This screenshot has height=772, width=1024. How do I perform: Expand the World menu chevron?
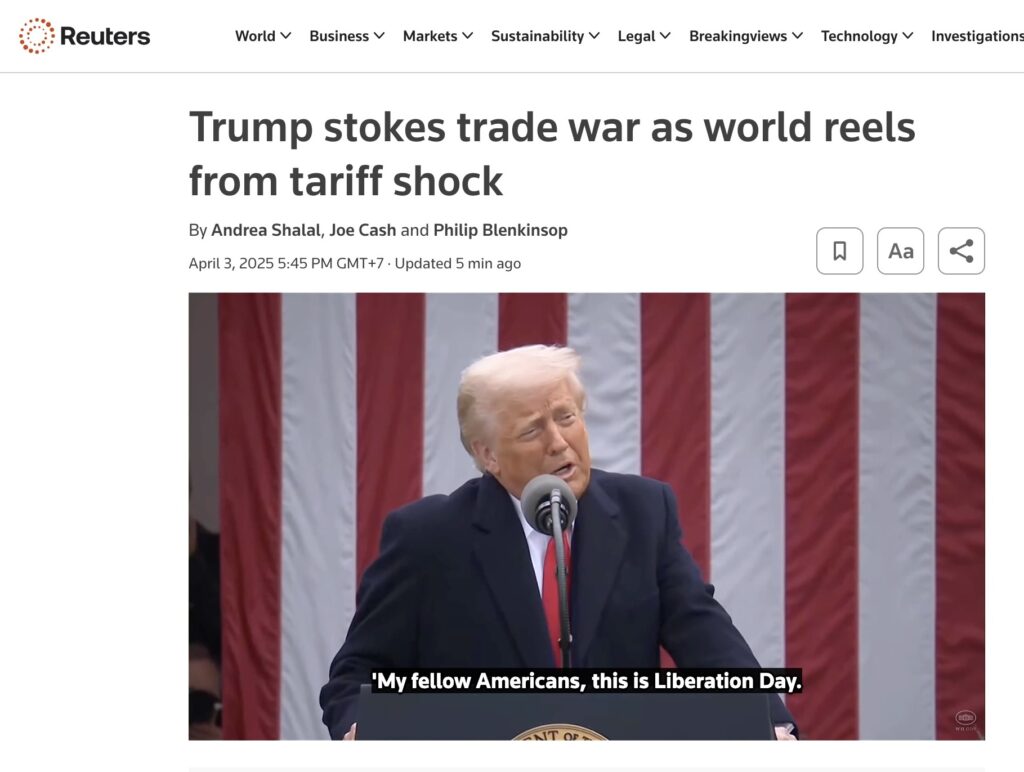(x=285, y=36)
